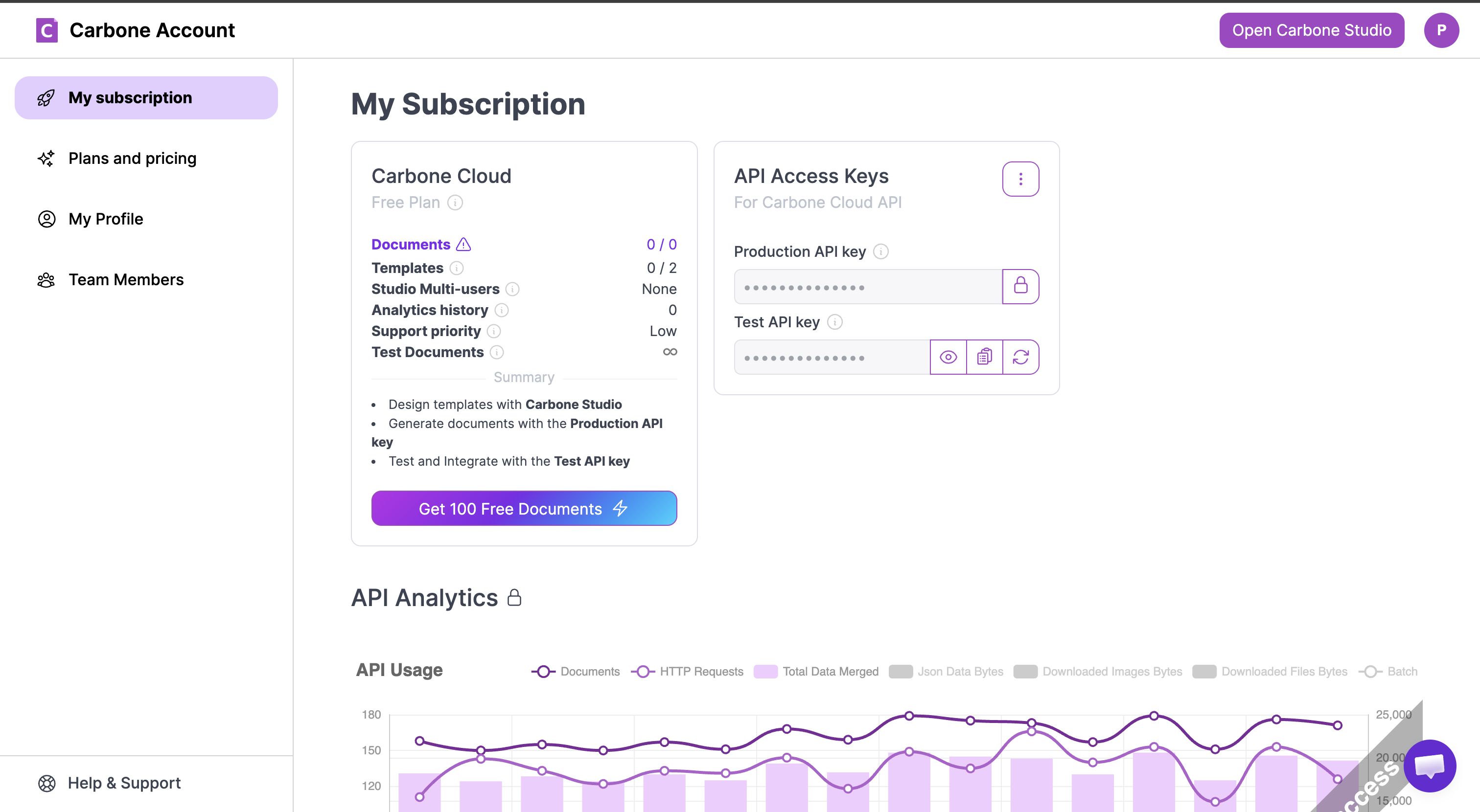
Task: Click the Production API key field
Action: pos(868,287)
